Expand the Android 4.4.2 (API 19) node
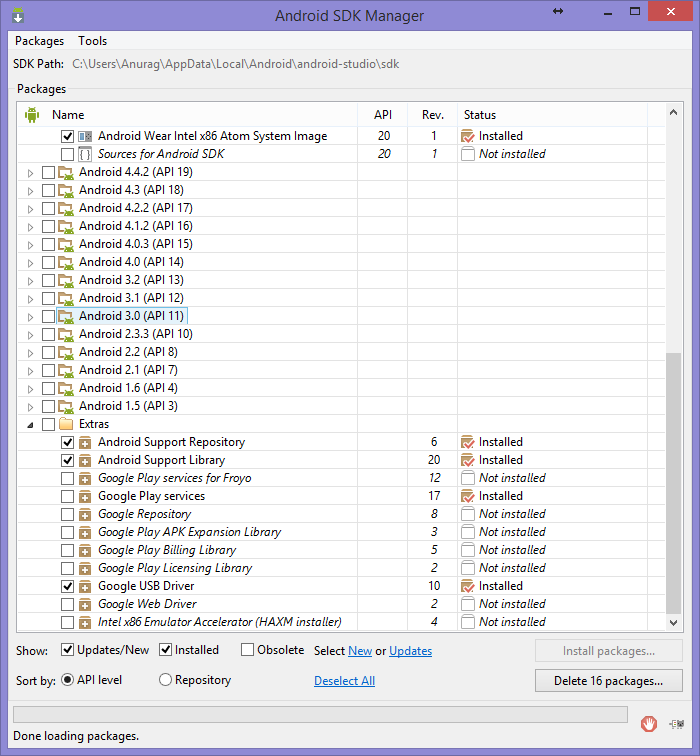Viewport: 700px width, 756px height. point(30,173)
